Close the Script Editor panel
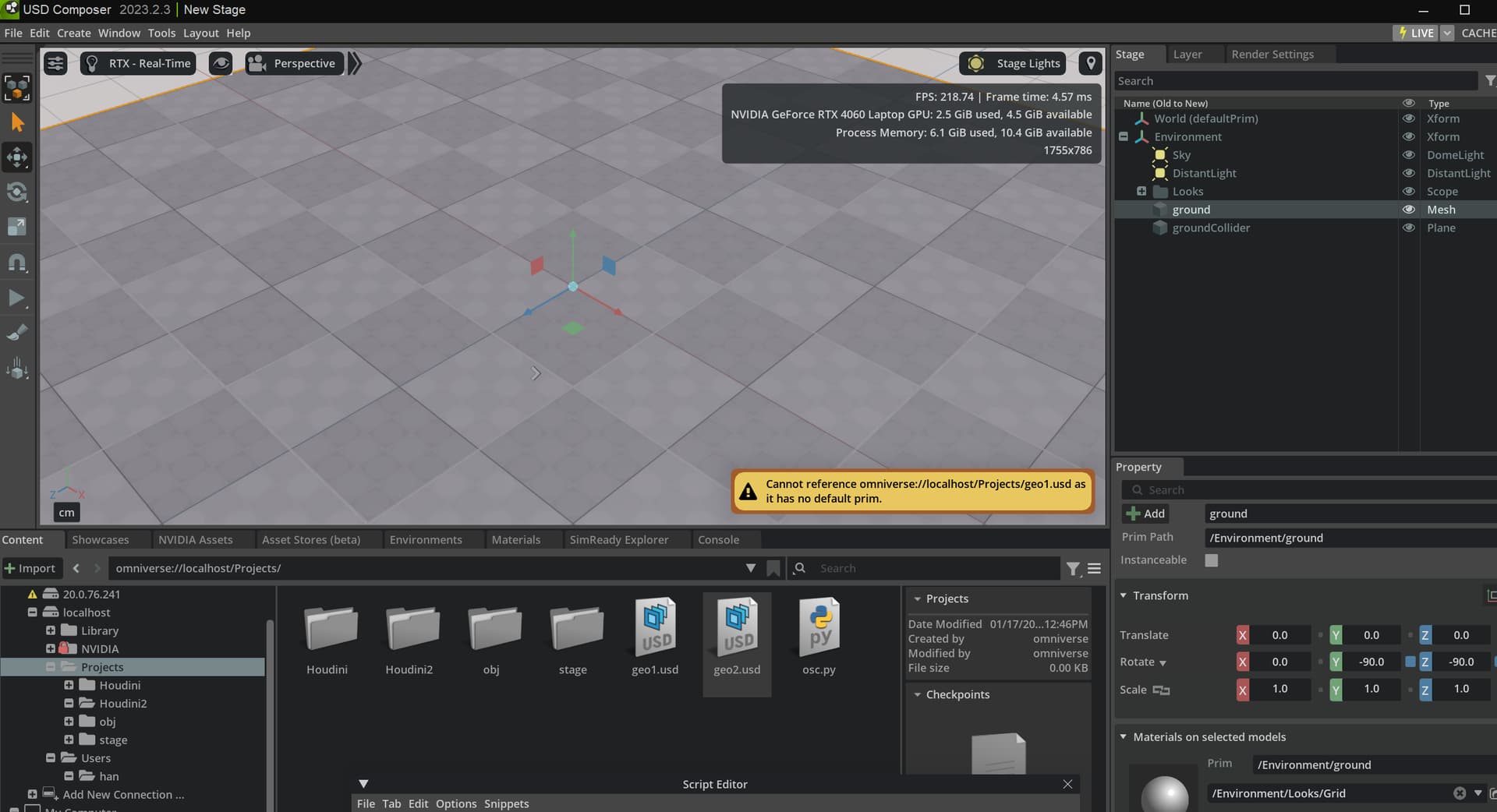Screen dimensions: 1497x812 pos(1067,784)
